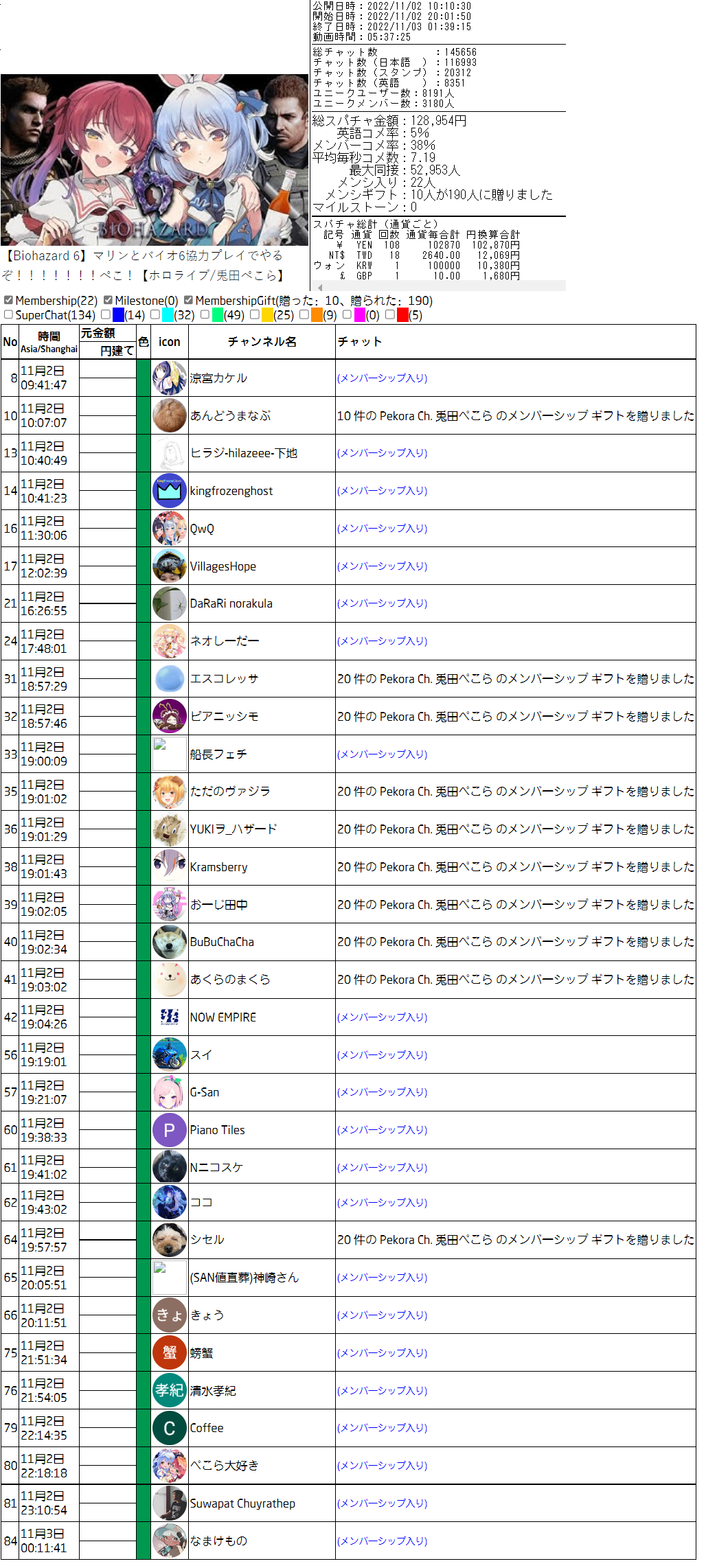The height and width of the screenshot is (1568, 706).
Task: Click ヒラジ-hilazeee-下地 channel name
Action: click(x=244, y=453)
